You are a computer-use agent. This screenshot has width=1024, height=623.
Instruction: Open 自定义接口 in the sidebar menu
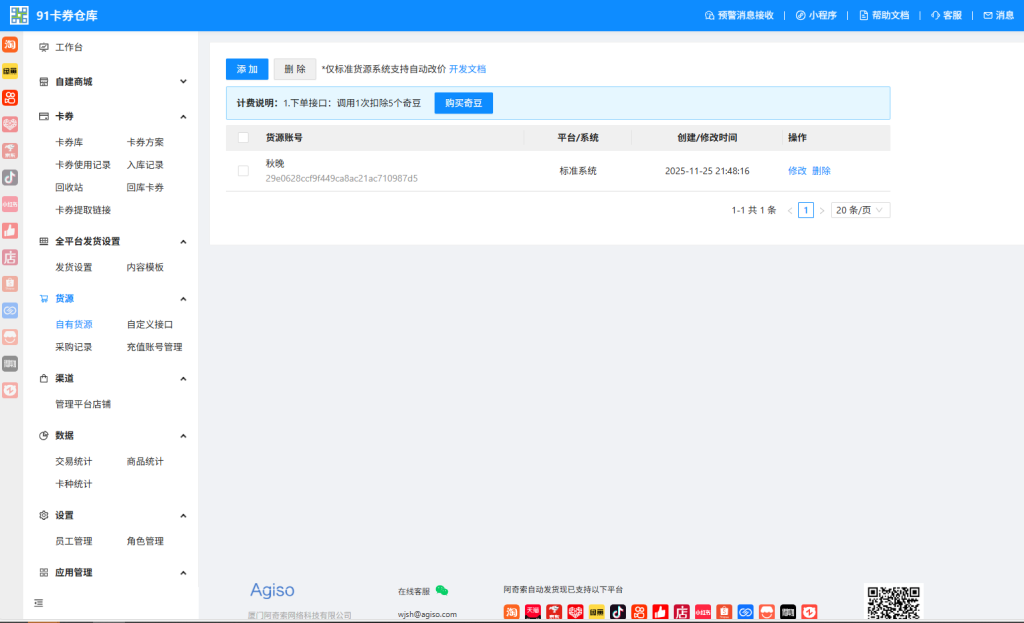[150, 324]
